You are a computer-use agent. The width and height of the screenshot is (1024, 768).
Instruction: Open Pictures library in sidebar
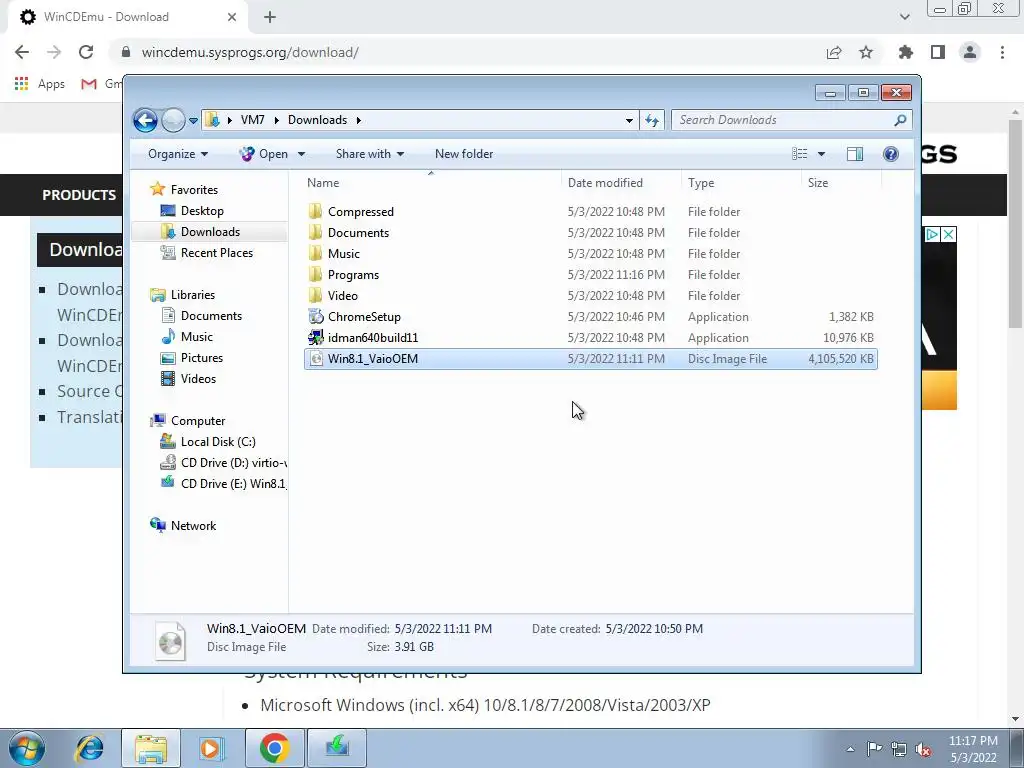point(201,358)
